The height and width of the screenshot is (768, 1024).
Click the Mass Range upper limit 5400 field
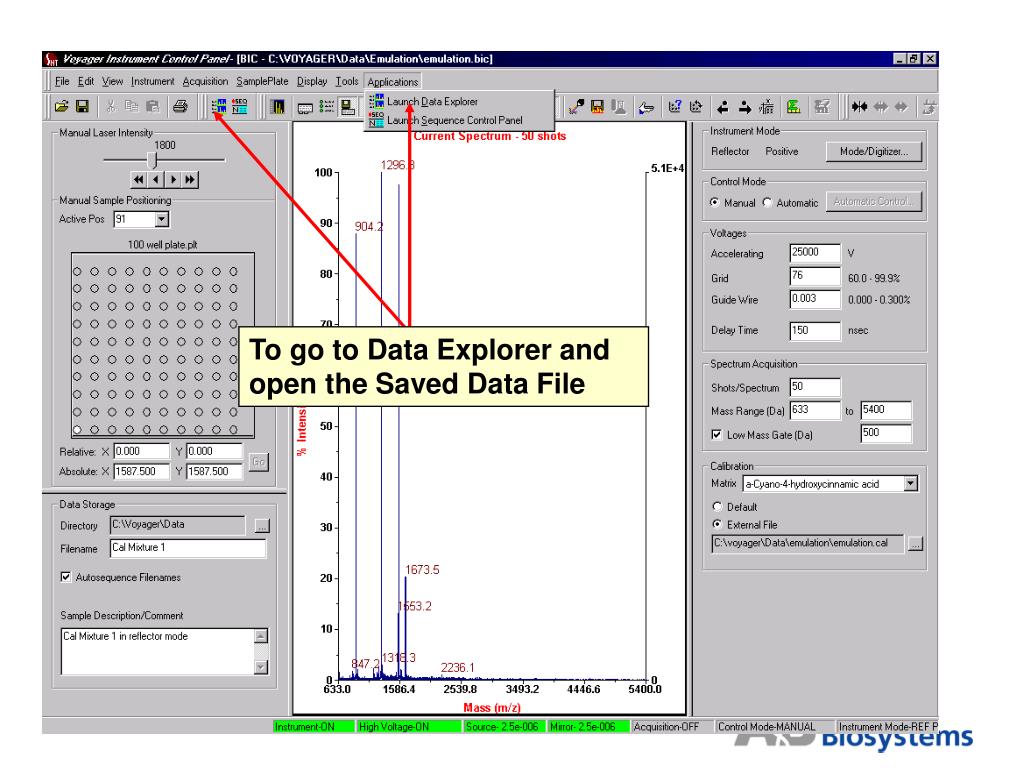(886, 410)
